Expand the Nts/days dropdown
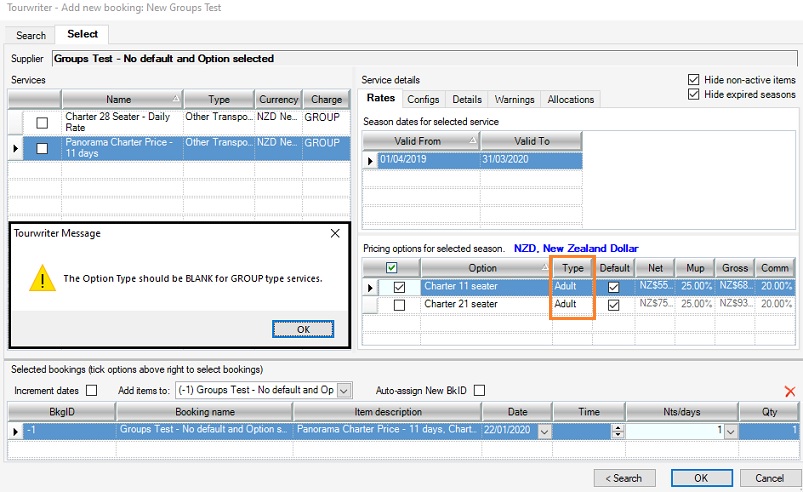Image resolution: width=803 pixels, height=492 pixels. click(x=730, y=431)
